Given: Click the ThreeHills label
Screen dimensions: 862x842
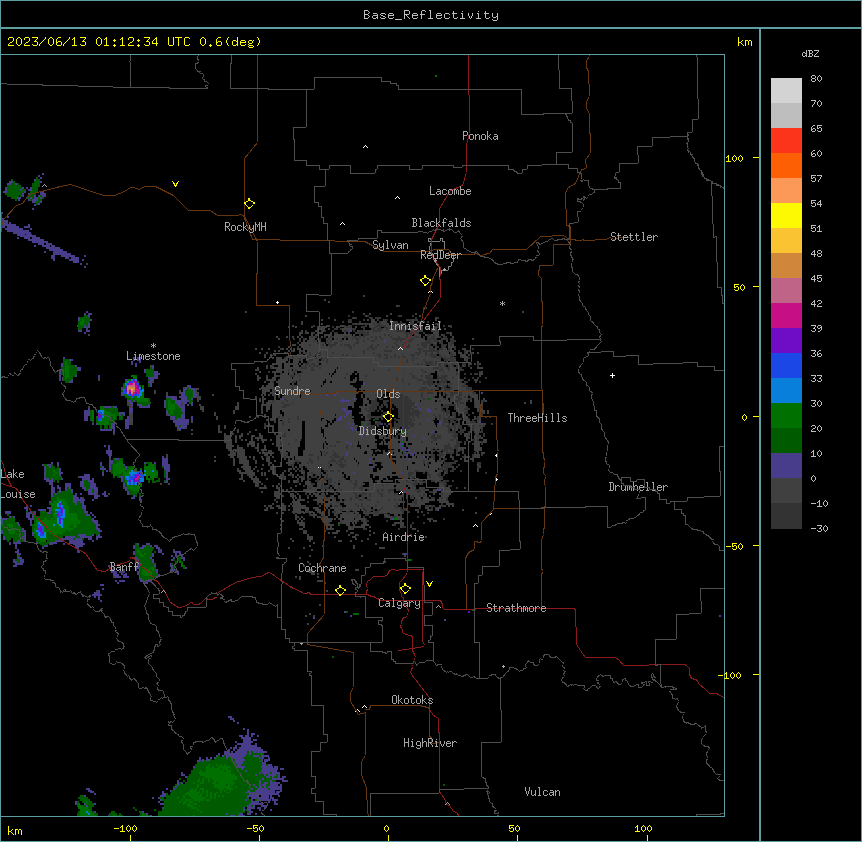Looking at the screenshot, I should 537,418.
